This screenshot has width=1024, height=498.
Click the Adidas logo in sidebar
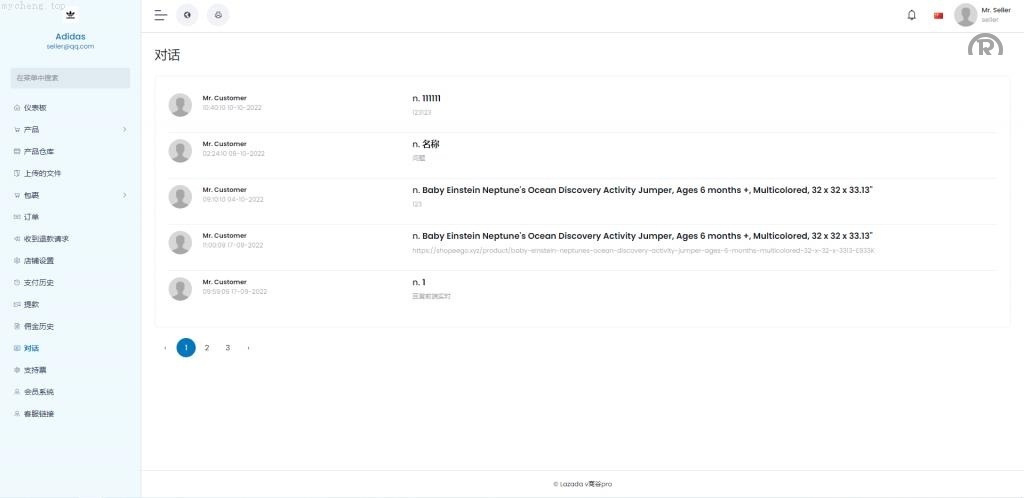point(70,15)
